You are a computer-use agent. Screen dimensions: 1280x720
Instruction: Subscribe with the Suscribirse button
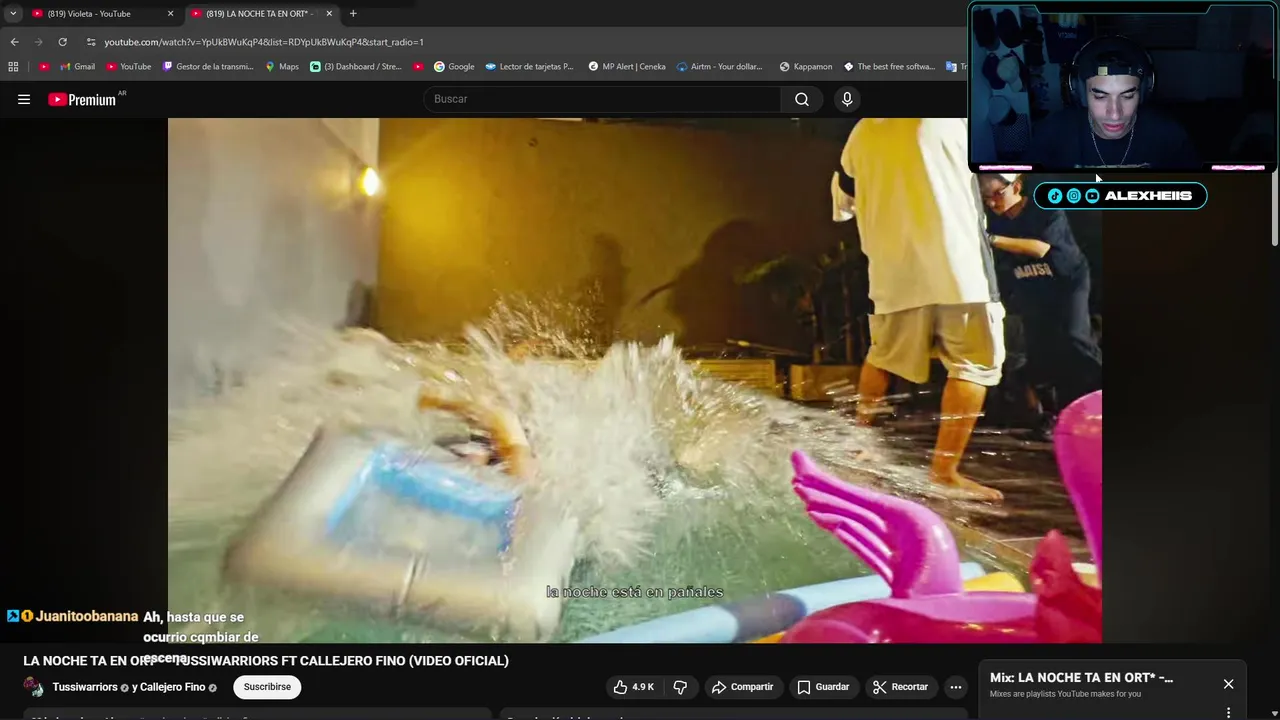click(267, 687)
